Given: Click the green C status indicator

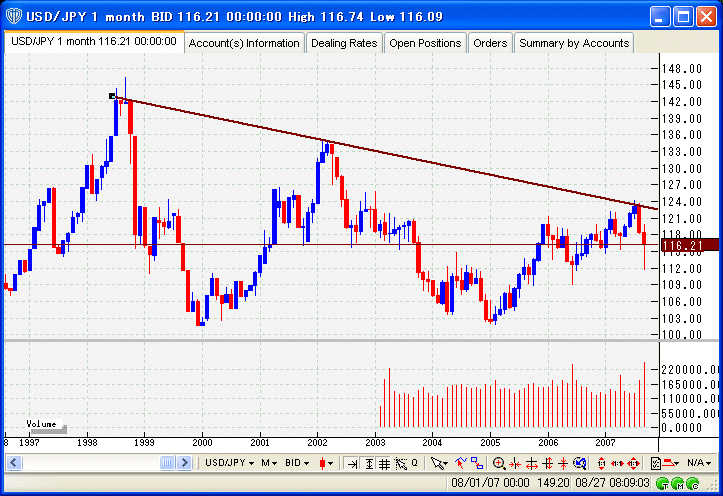Looking at the screenshot, I should click(693, 484).
